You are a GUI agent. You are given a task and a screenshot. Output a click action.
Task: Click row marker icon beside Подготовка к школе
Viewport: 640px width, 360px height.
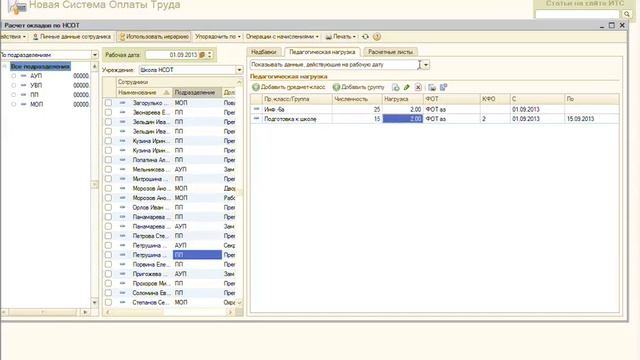256,118
